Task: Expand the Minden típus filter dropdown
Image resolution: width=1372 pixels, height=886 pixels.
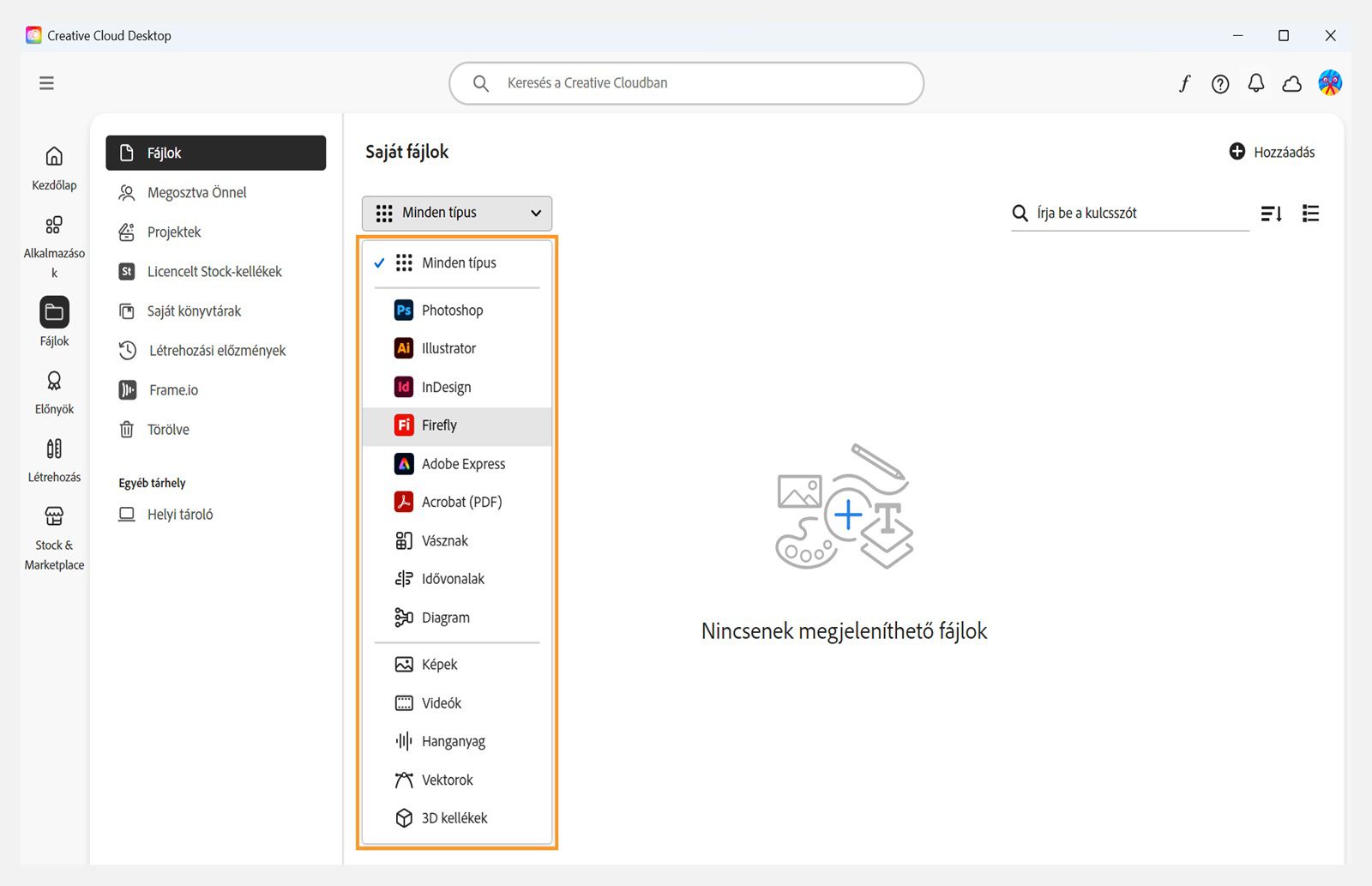Action: 457,213
